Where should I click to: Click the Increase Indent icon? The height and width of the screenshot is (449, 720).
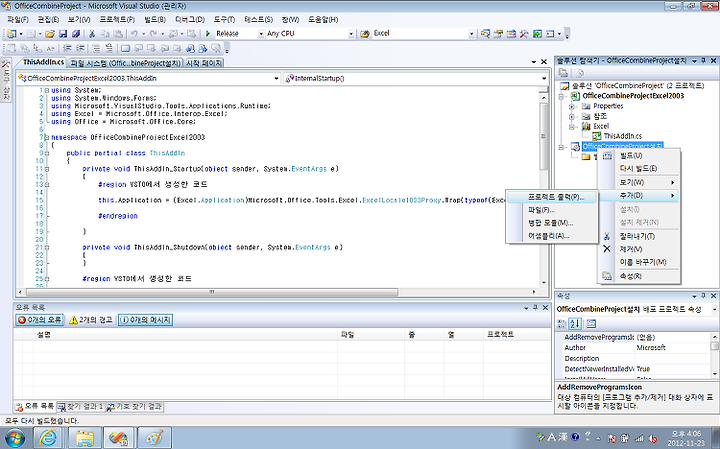click(80, 48)
